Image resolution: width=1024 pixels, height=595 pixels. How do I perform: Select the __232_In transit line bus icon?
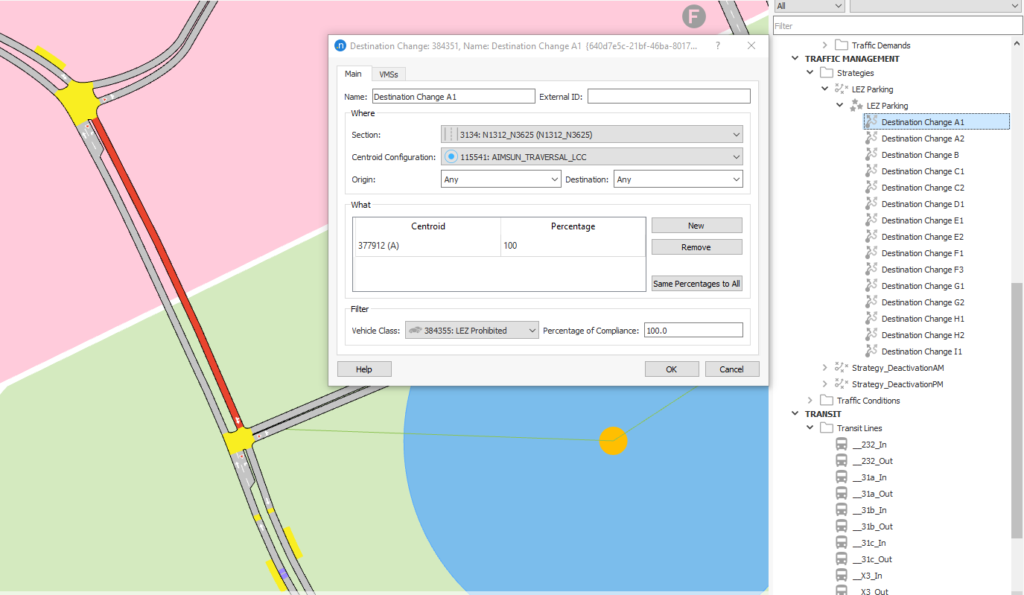pyautogui.click(x=841, y=445)
